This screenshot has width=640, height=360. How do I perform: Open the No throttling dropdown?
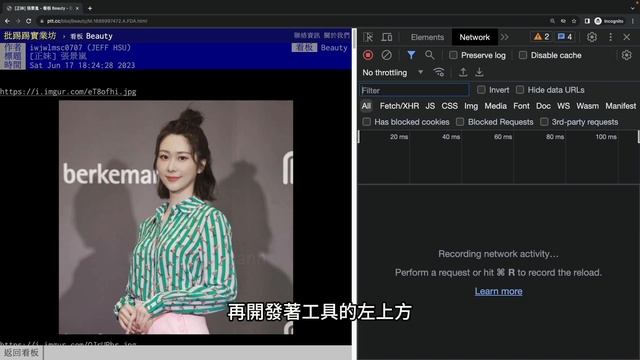(x=393, y=73)
